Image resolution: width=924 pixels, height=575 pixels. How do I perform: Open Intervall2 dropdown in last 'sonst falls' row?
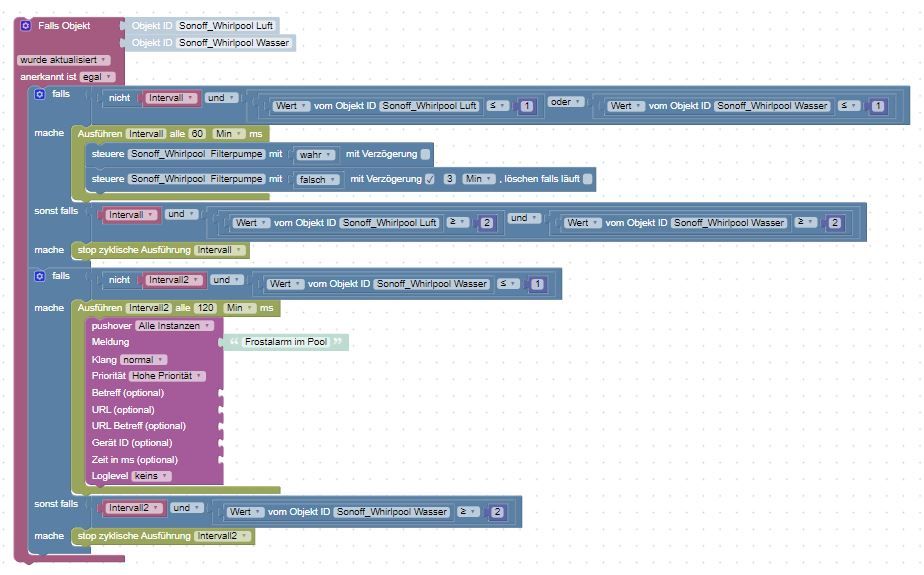(x=134, y=508)
